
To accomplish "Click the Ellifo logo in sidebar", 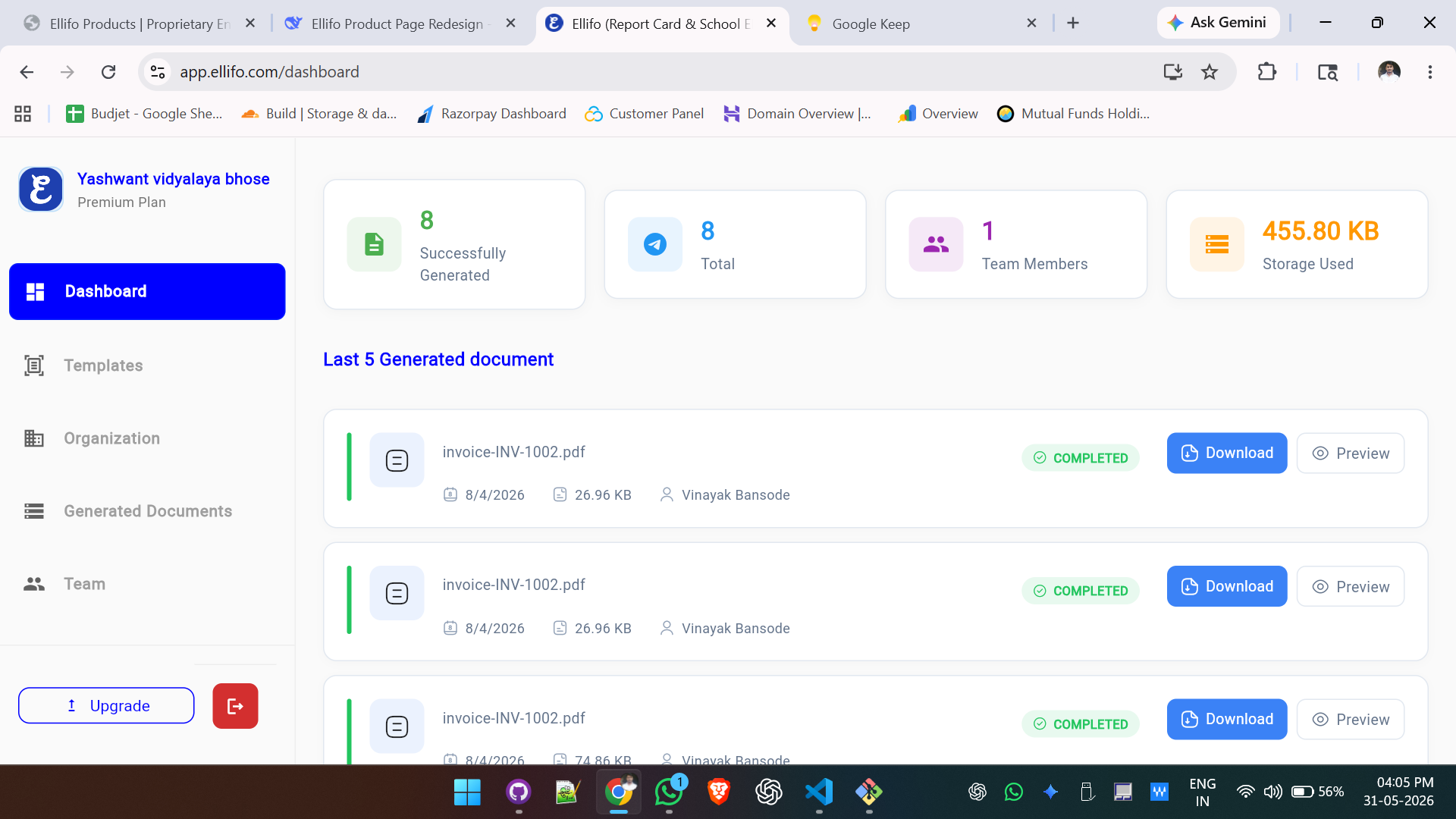I will pos(41,189).
